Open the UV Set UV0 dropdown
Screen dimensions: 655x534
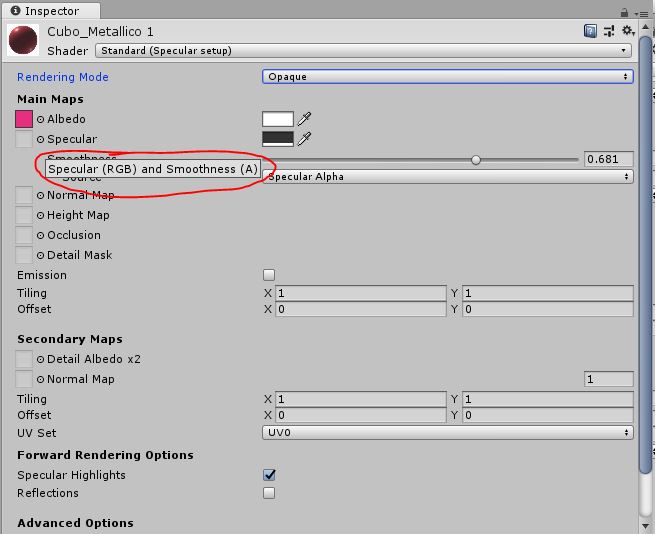pos(447,433)
